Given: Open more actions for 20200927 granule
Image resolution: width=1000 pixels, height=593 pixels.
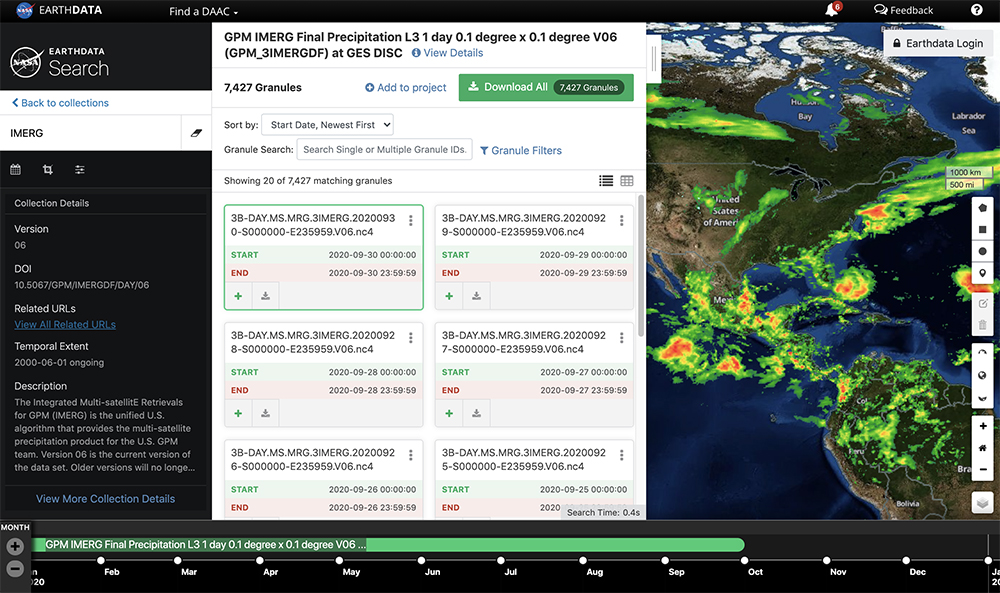Looking at the screenshot, I should [621, 338].
